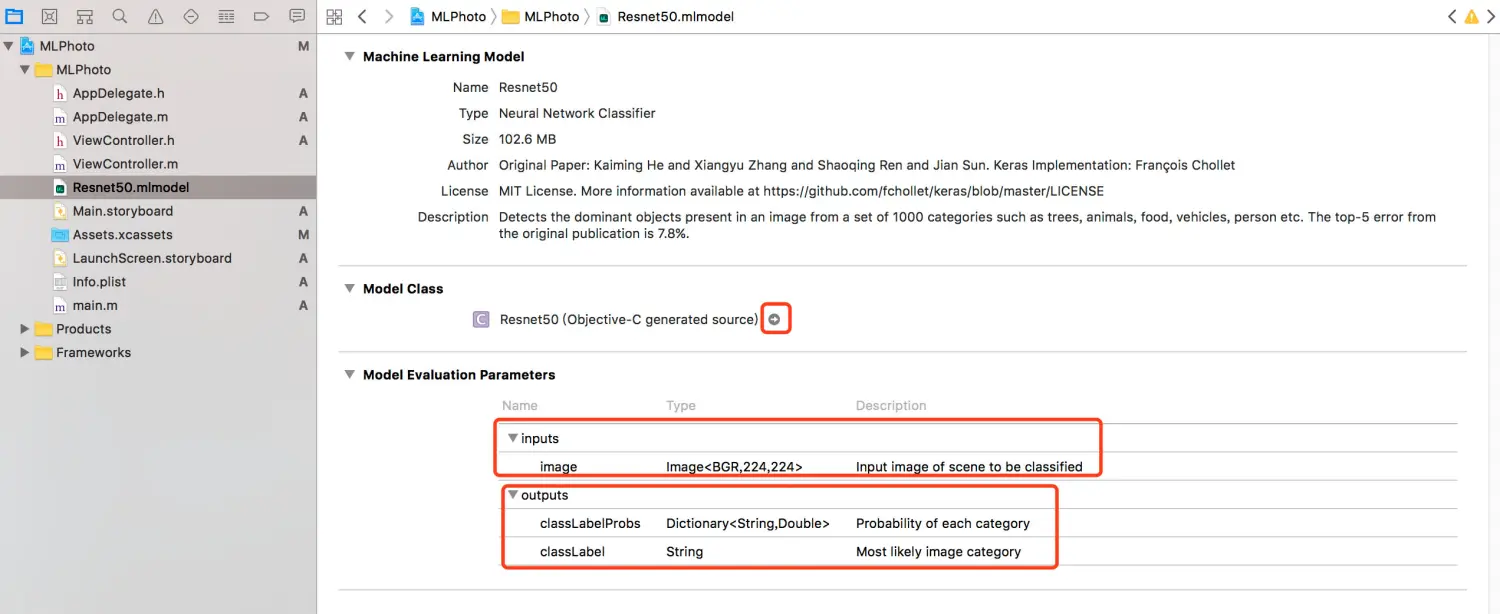Click the yellow warning icon in jump bar
This screenshot has height=614, width=1500.
point(1471,16)
